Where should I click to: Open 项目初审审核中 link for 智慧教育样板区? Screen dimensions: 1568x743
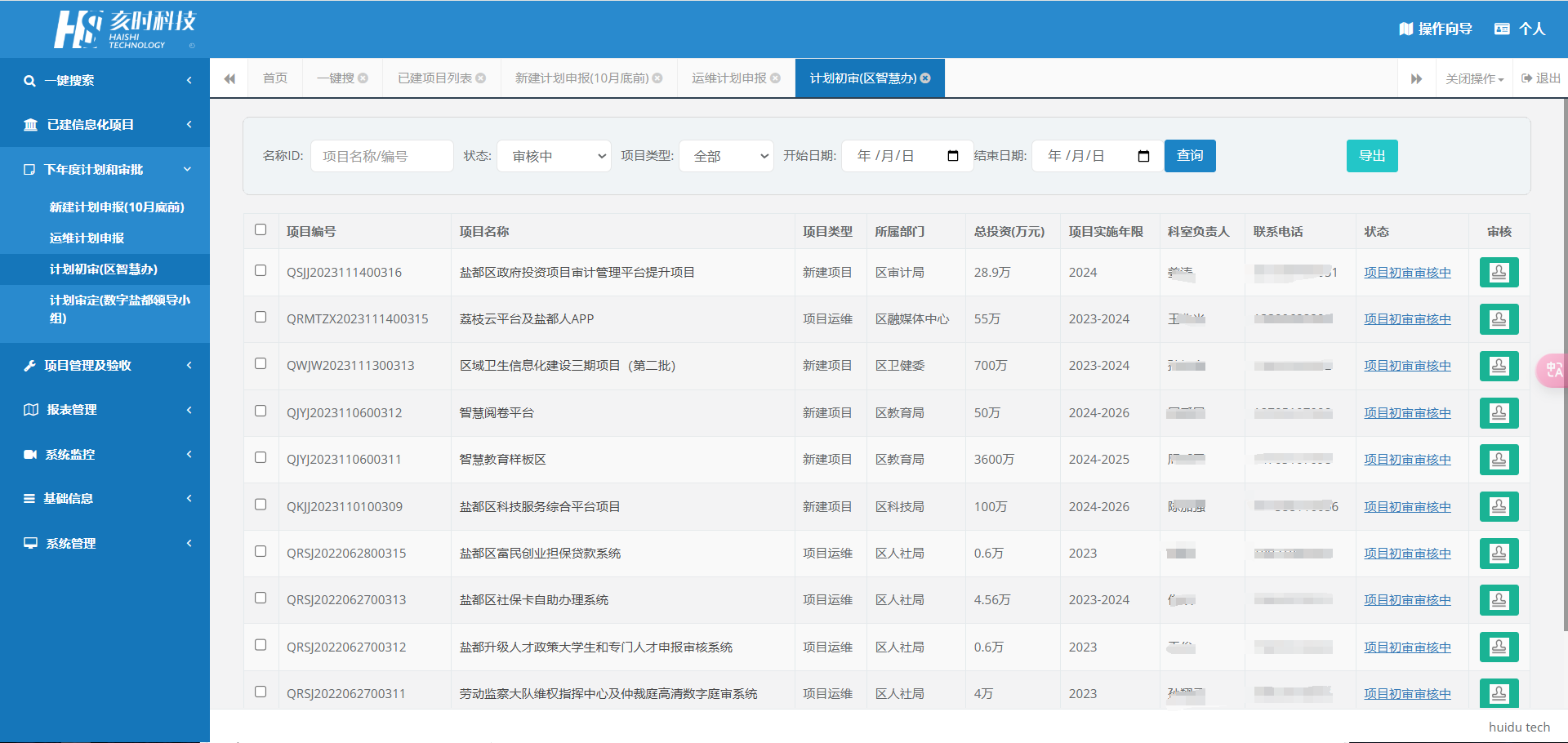pos(1407,460)
